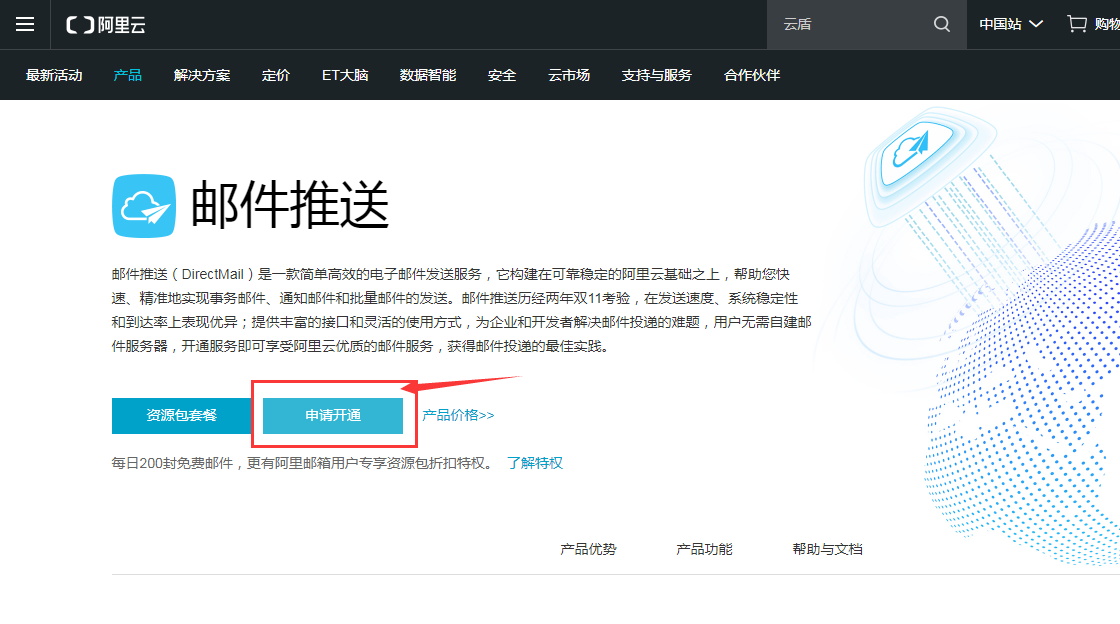Screen dimensions: 1120x624
Task: Open the 支持与服务 menu
Action: 656,75
